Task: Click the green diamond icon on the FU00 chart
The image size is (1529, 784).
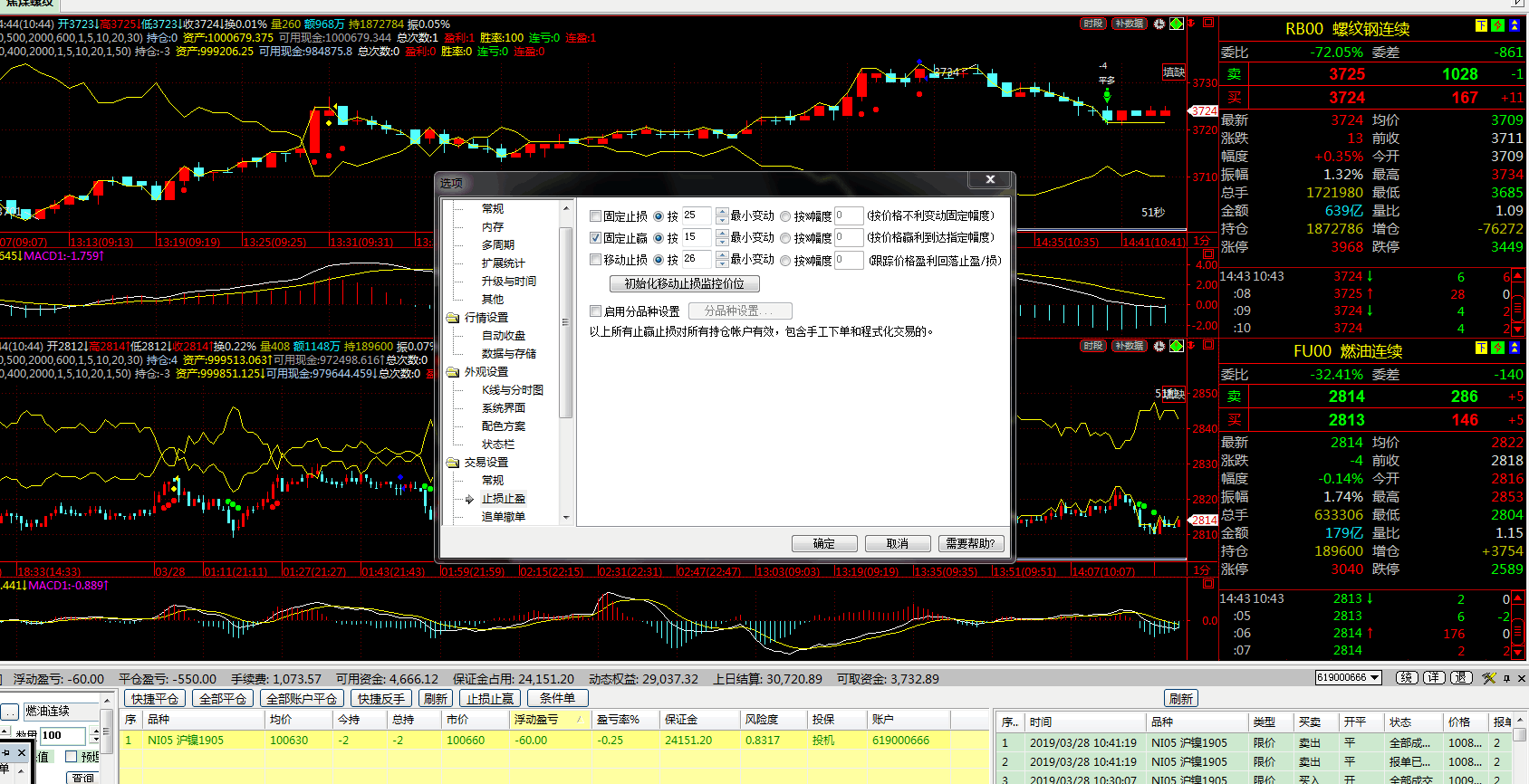Action: pos(1177,346)
